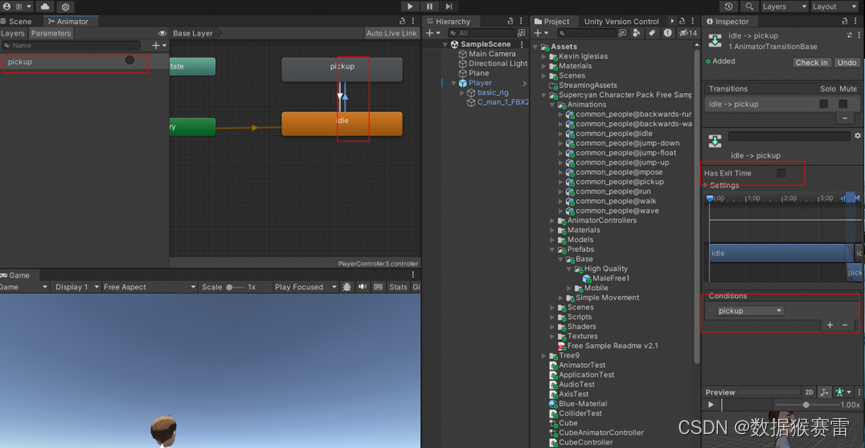Toggle hidden packages visibility count 14
865x448 pixels.
click(688, 33)
